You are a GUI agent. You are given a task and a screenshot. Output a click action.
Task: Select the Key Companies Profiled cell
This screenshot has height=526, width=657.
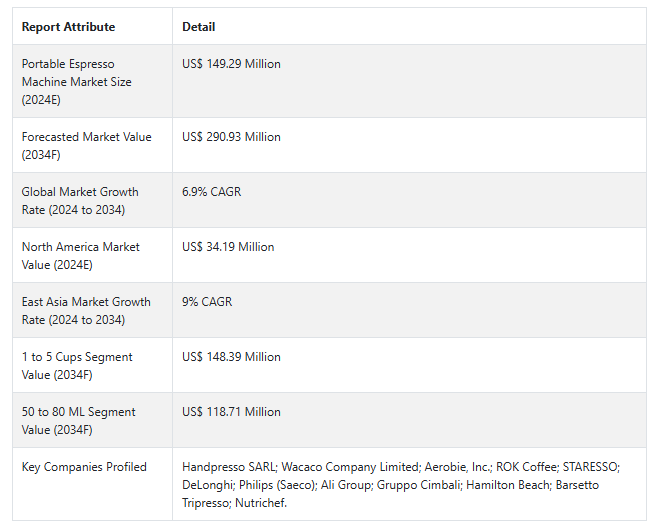[93, 484]
